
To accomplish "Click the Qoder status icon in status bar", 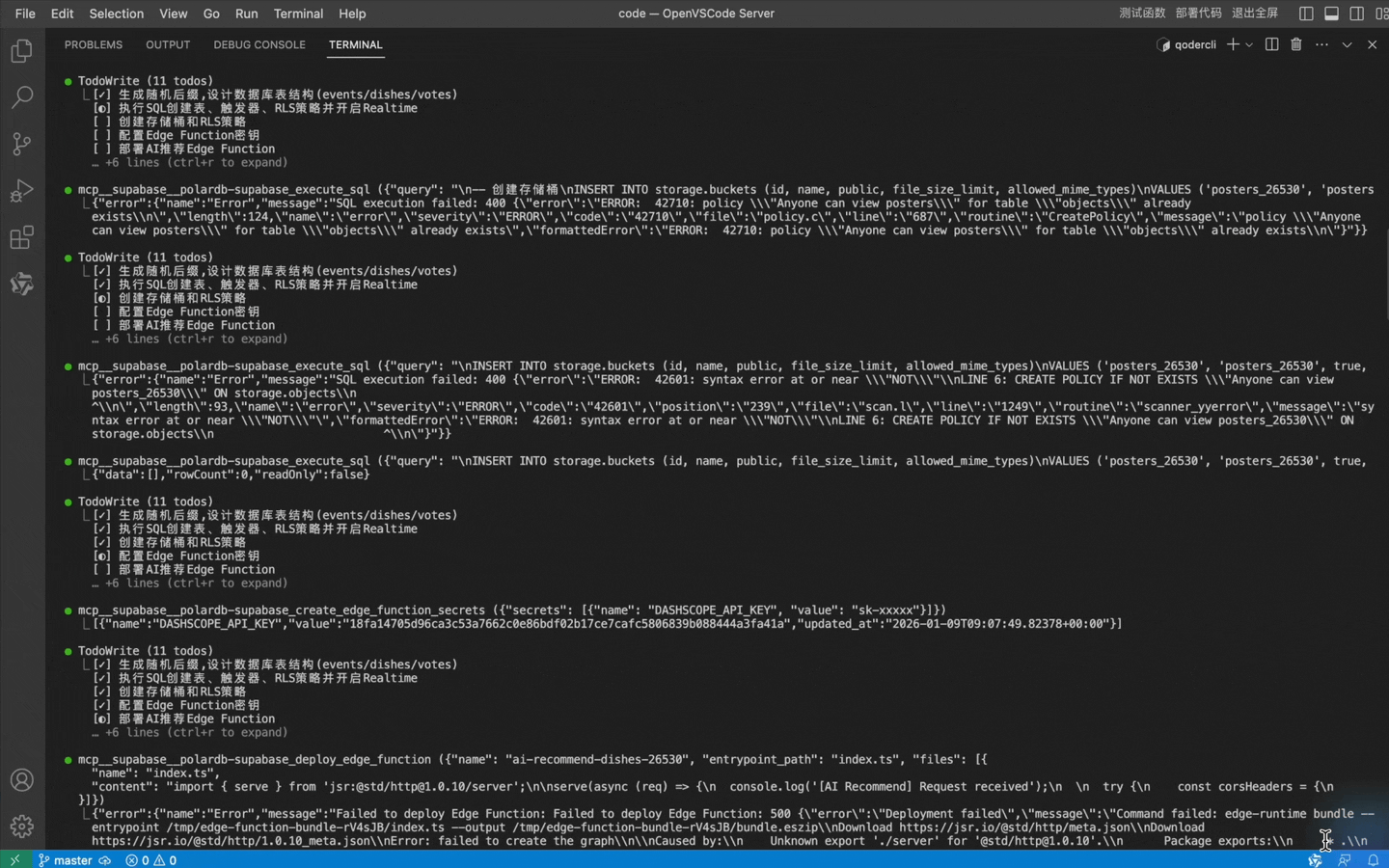I will [1315, 860].
